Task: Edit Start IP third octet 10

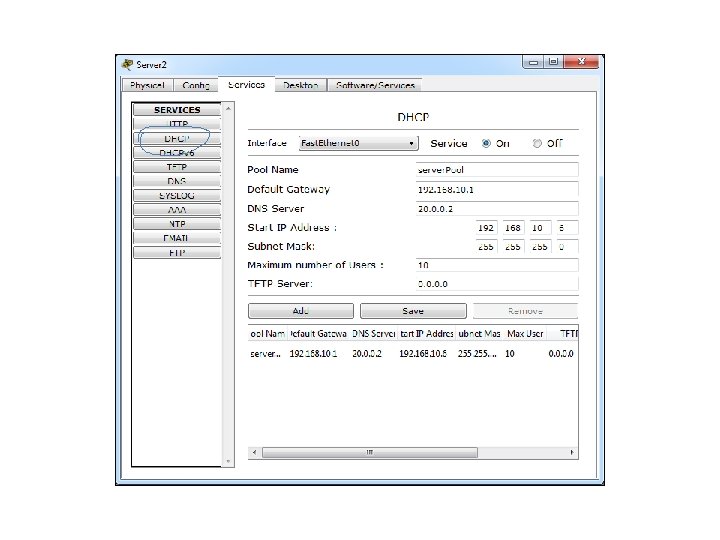Action: tap(540, 228)
